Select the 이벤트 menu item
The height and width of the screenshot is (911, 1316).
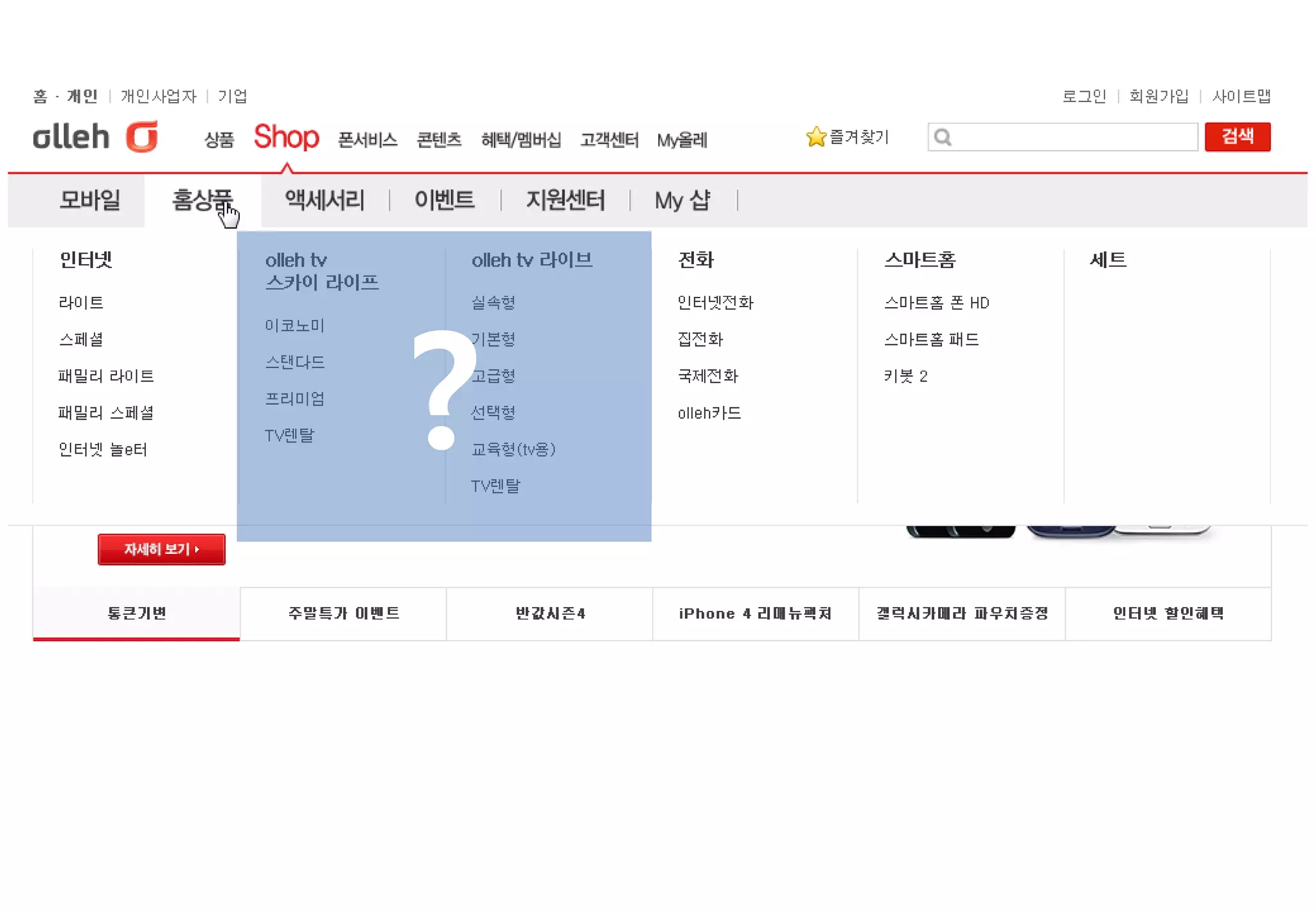coord(444,200)
